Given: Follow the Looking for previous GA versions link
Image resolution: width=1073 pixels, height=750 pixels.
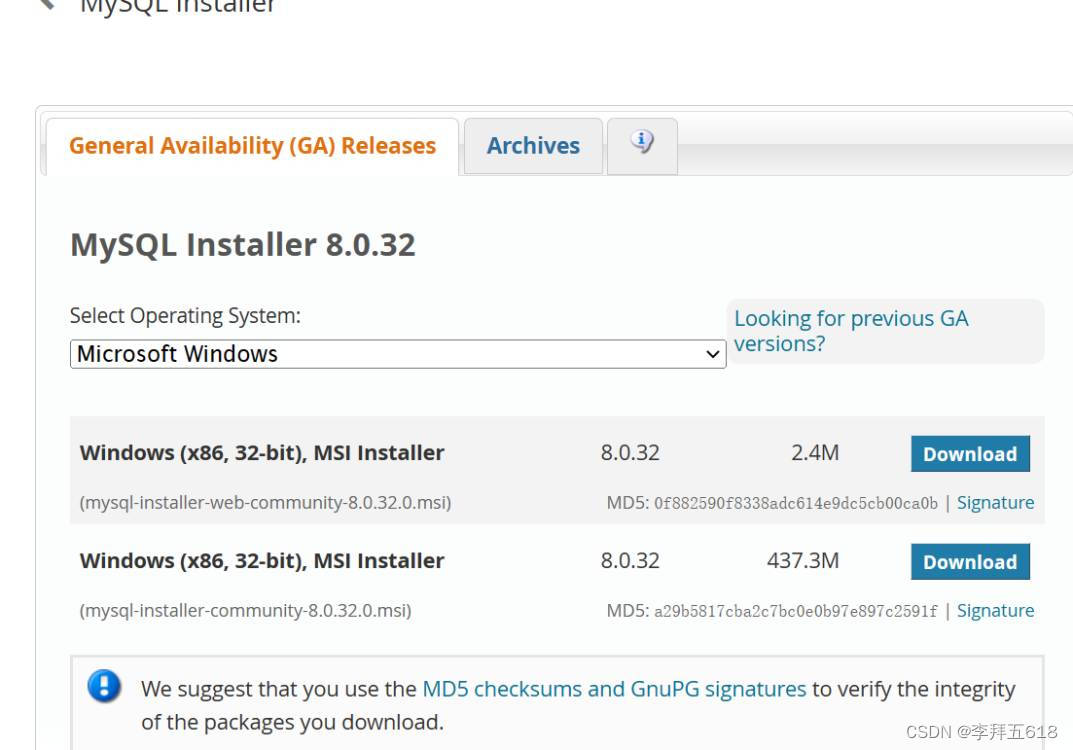Looking at the screenshot, I should click(851, 331).
